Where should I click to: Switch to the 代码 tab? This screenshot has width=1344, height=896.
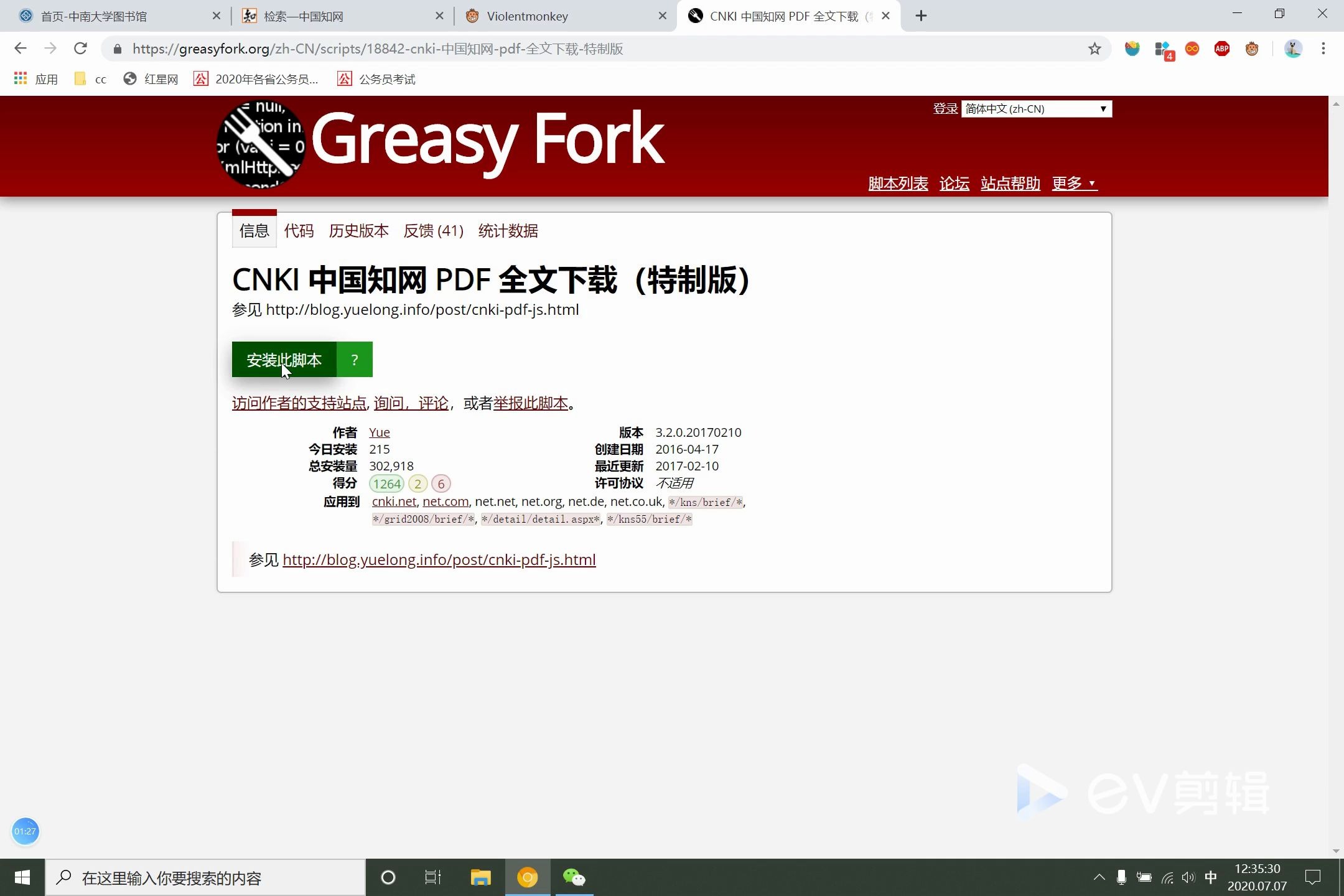click(x=299, y=231)
